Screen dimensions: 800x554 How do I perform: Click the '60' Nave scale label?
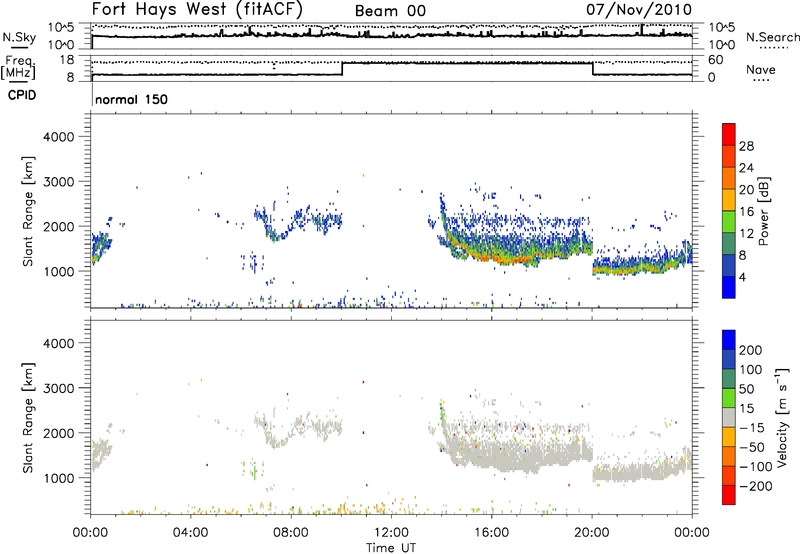pyautogui.click(x=715, y=60)
